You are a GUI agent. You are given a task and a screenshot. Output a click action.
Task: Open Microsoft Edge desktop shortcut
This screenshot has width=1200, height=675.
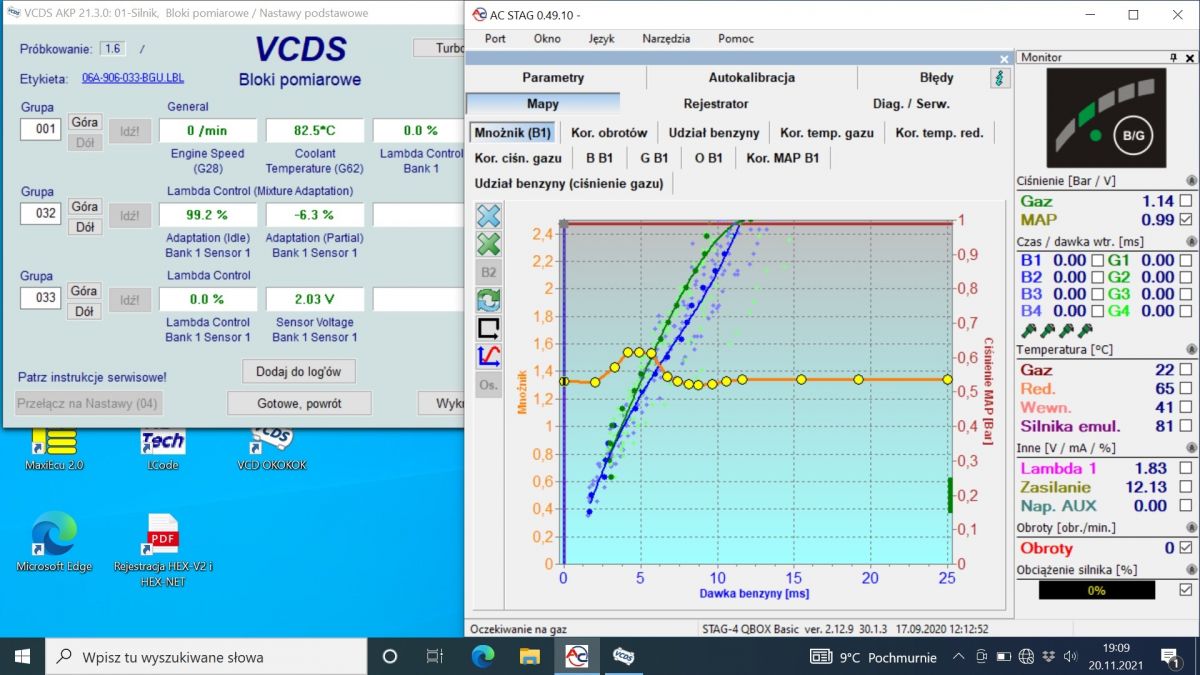click(54, 542)
